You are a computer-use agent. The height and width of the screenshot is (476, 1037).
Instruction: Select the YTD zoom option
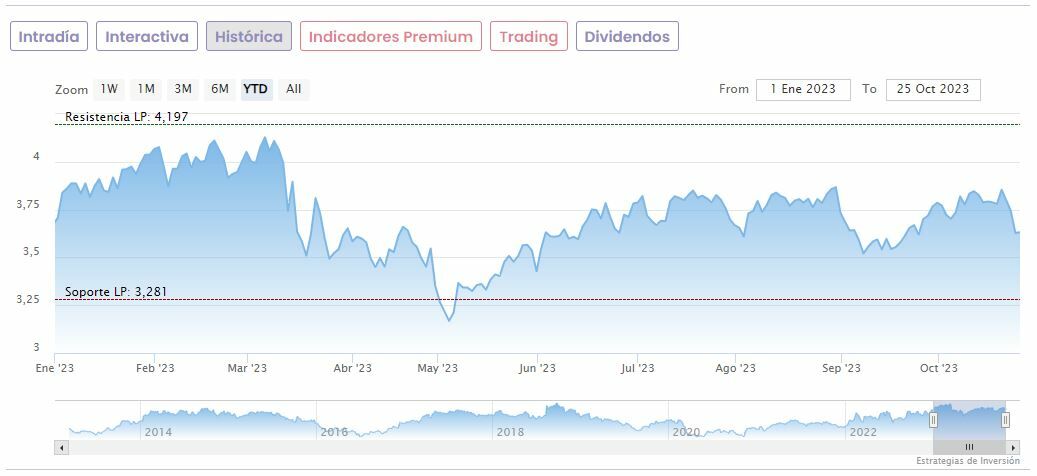(256, 89)
